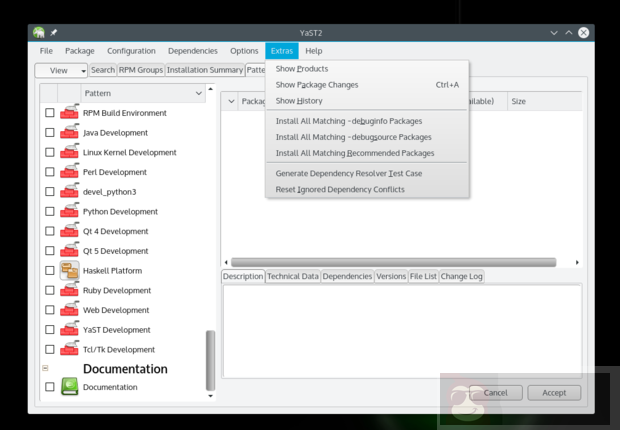This screenshot has width=620, height=430.
Task: Check the Haskell Platform checkbox
Action: point(49,271)
